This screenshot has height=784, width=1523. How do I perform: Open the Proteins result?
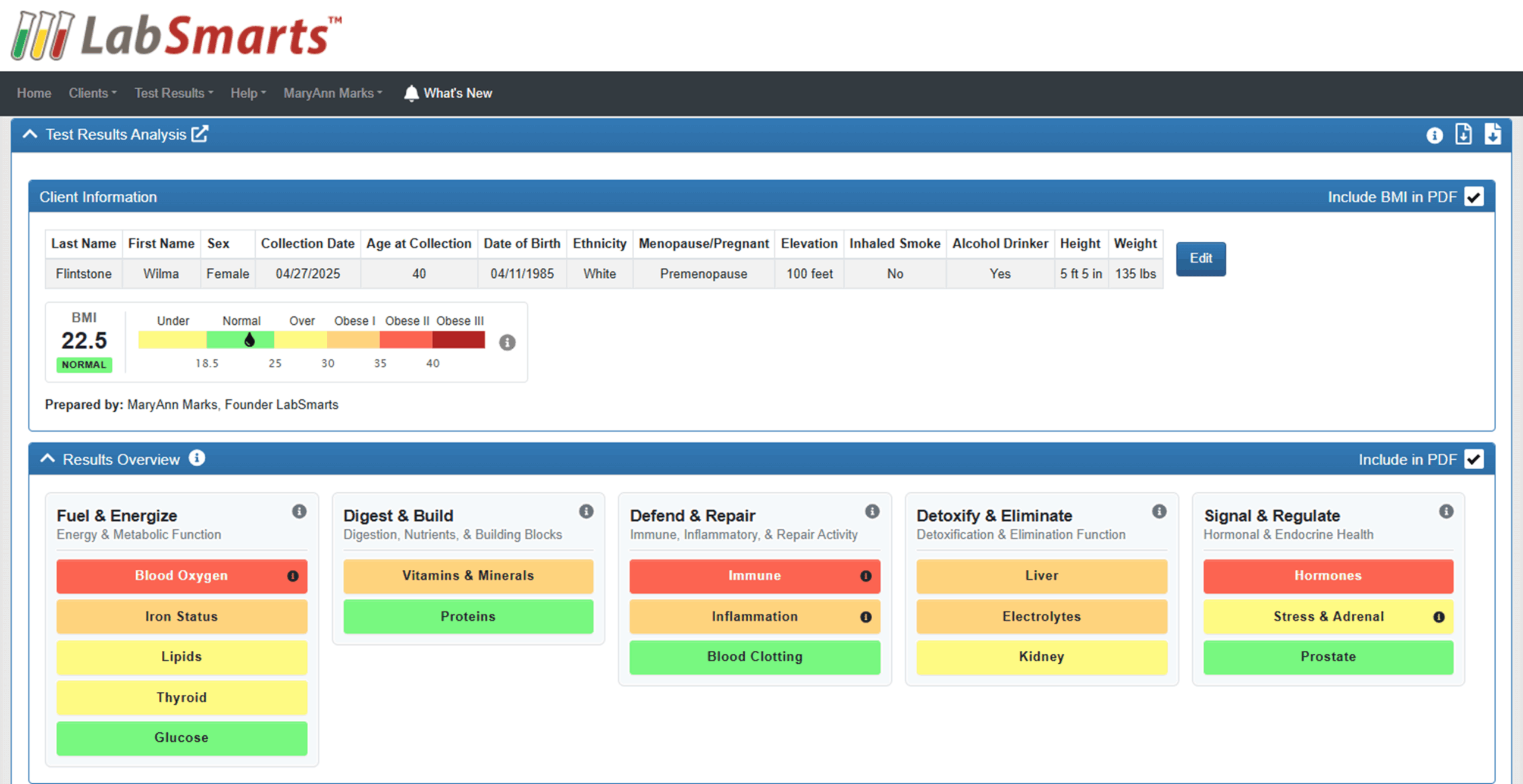point(468,617)
